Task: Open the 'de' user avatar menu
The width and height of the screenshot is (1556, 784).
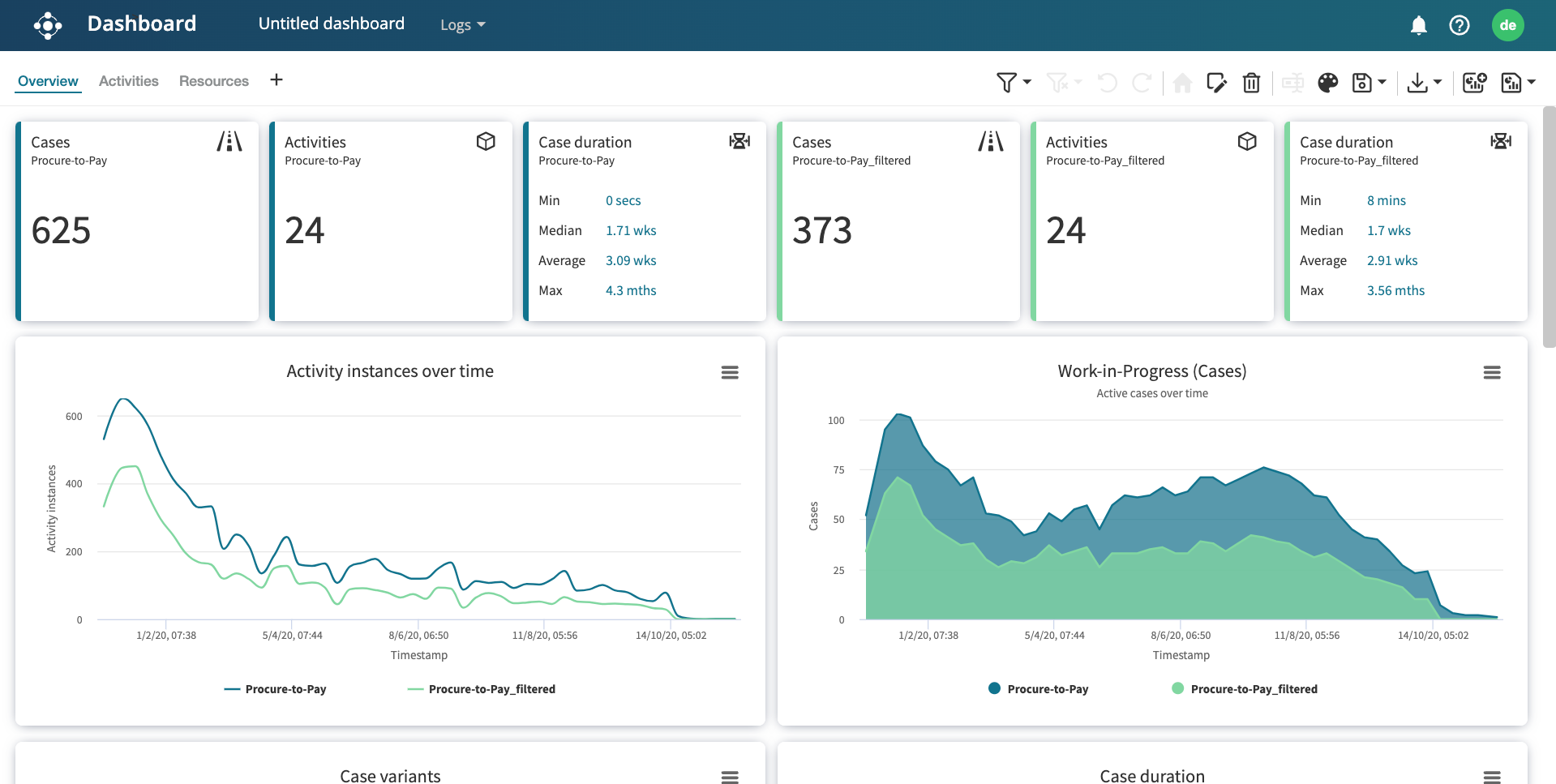Action: coord(1507,25)
